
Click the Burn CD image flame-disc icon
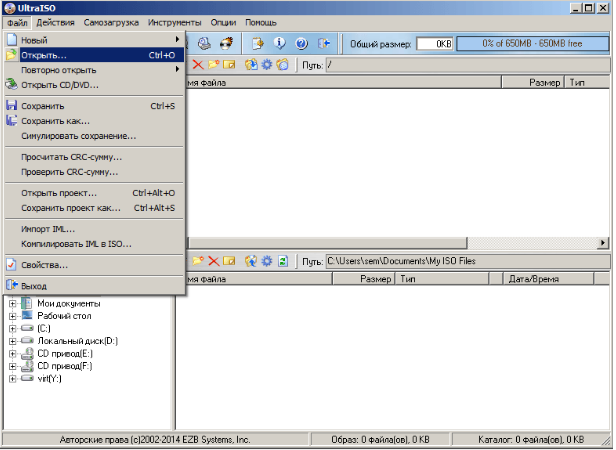227,43
